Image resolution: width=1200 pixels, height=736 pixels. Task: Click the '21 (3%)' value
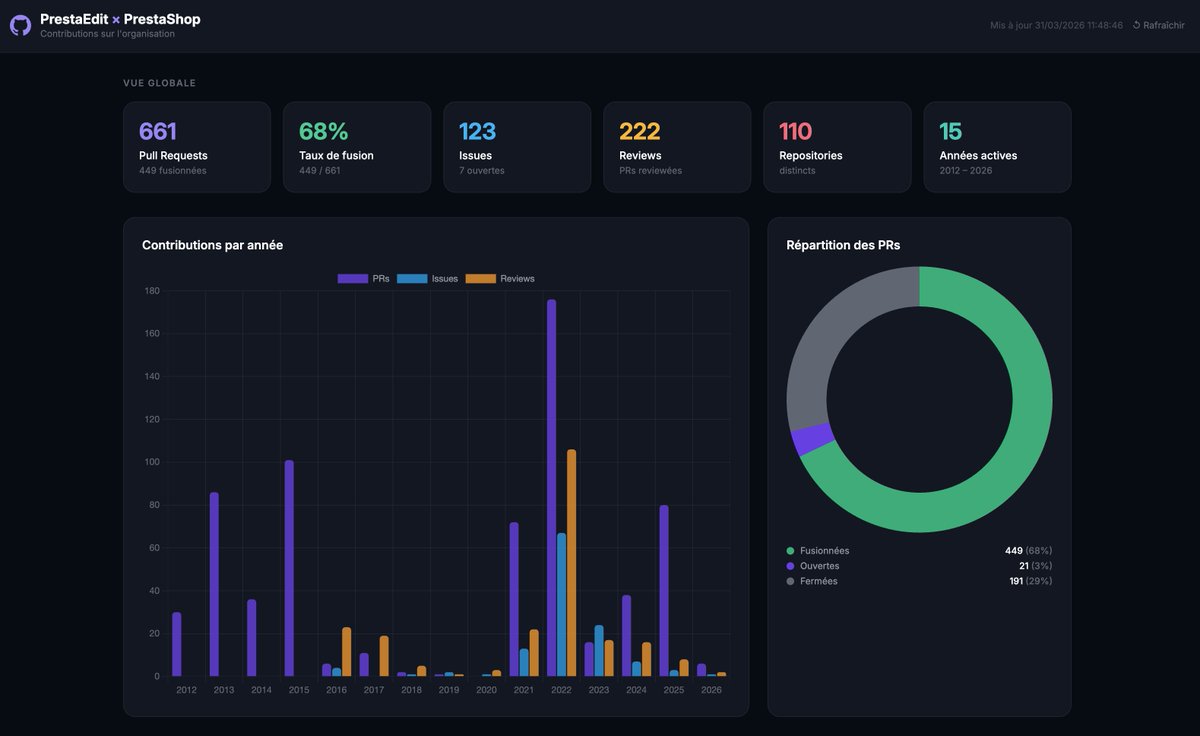click(x=1035, y=566)
